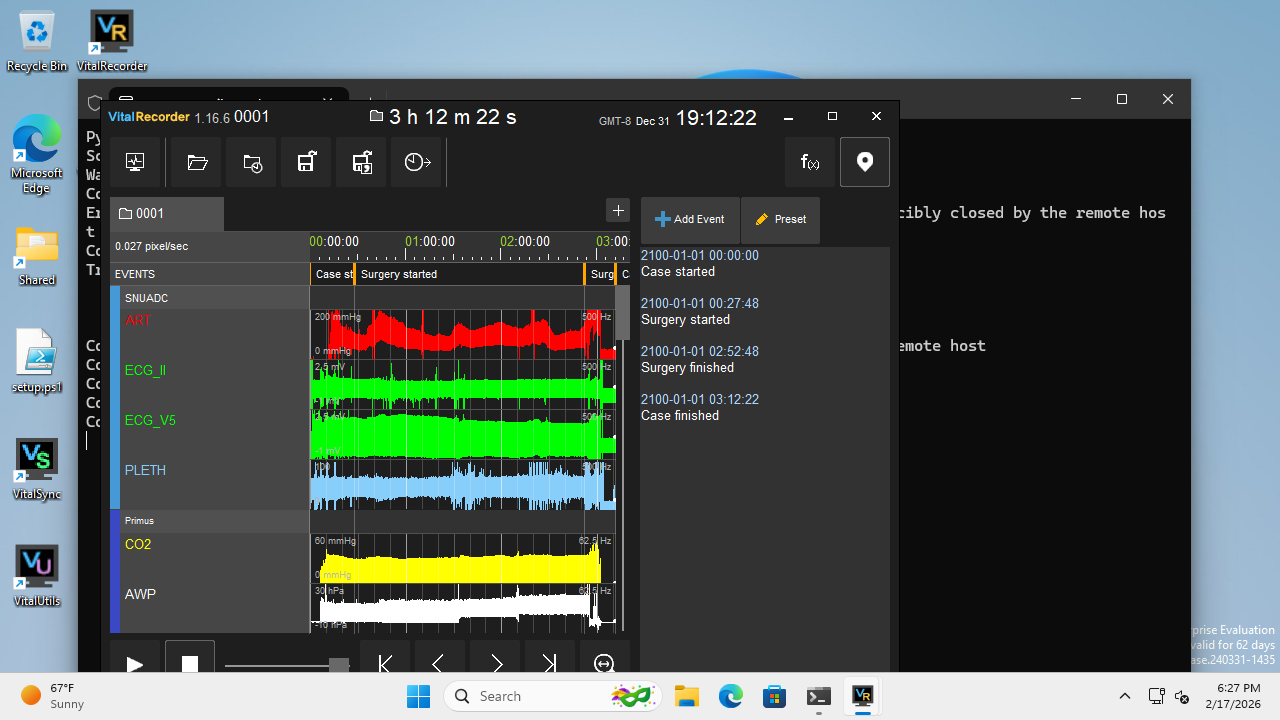Start playback with the play button
The image size is (1280, 720).
click(134, 663)
